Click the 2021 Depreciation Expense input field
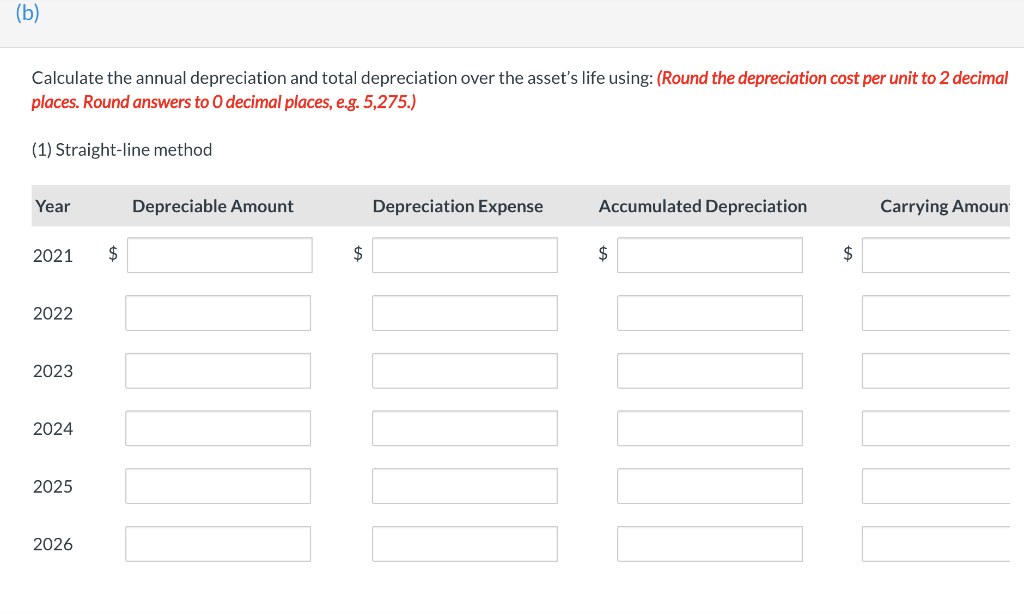 (x=465, y=255)
